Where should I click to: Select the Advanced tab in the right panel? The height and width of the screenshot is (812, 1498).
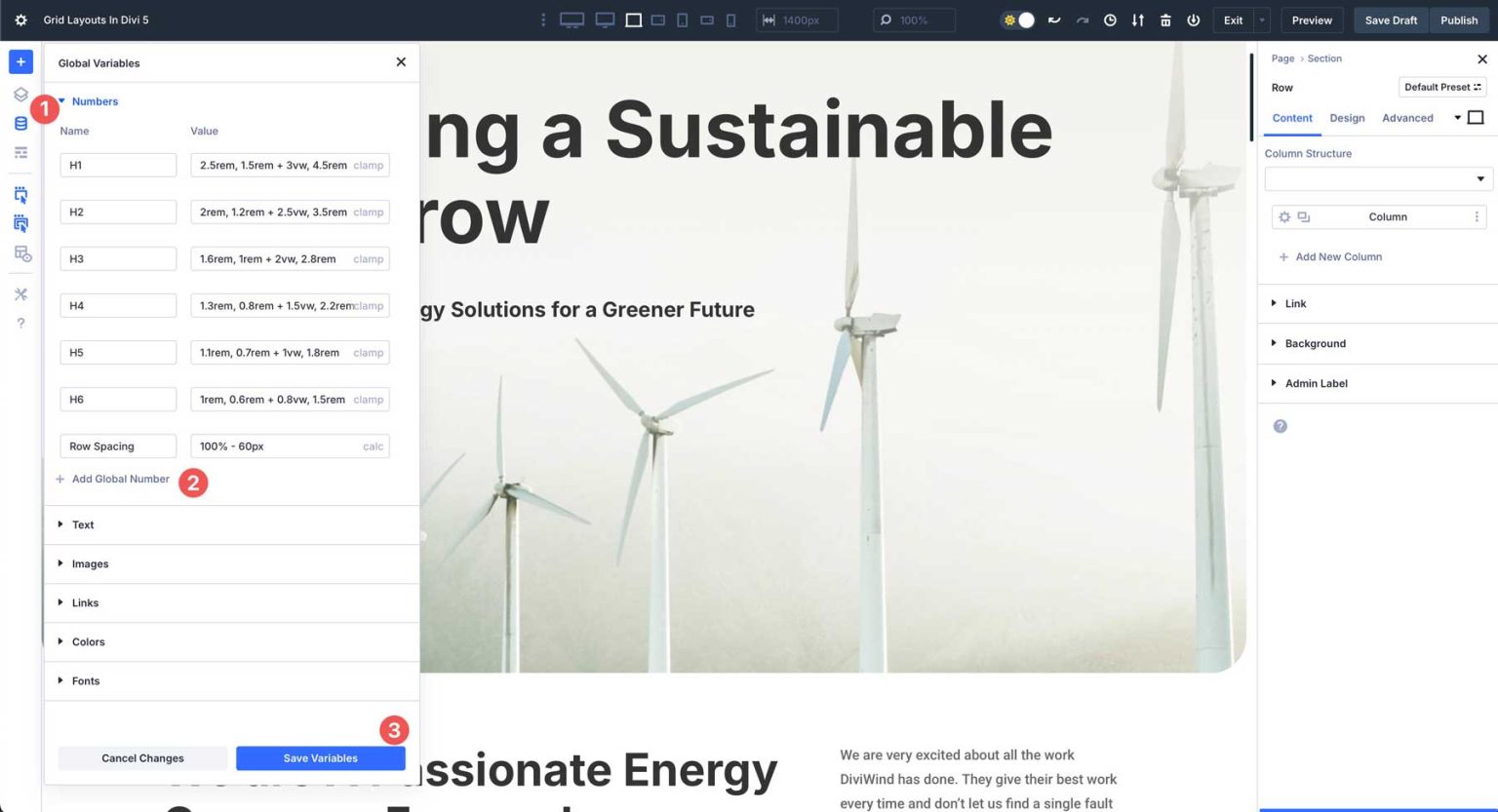coord(1407,118)
